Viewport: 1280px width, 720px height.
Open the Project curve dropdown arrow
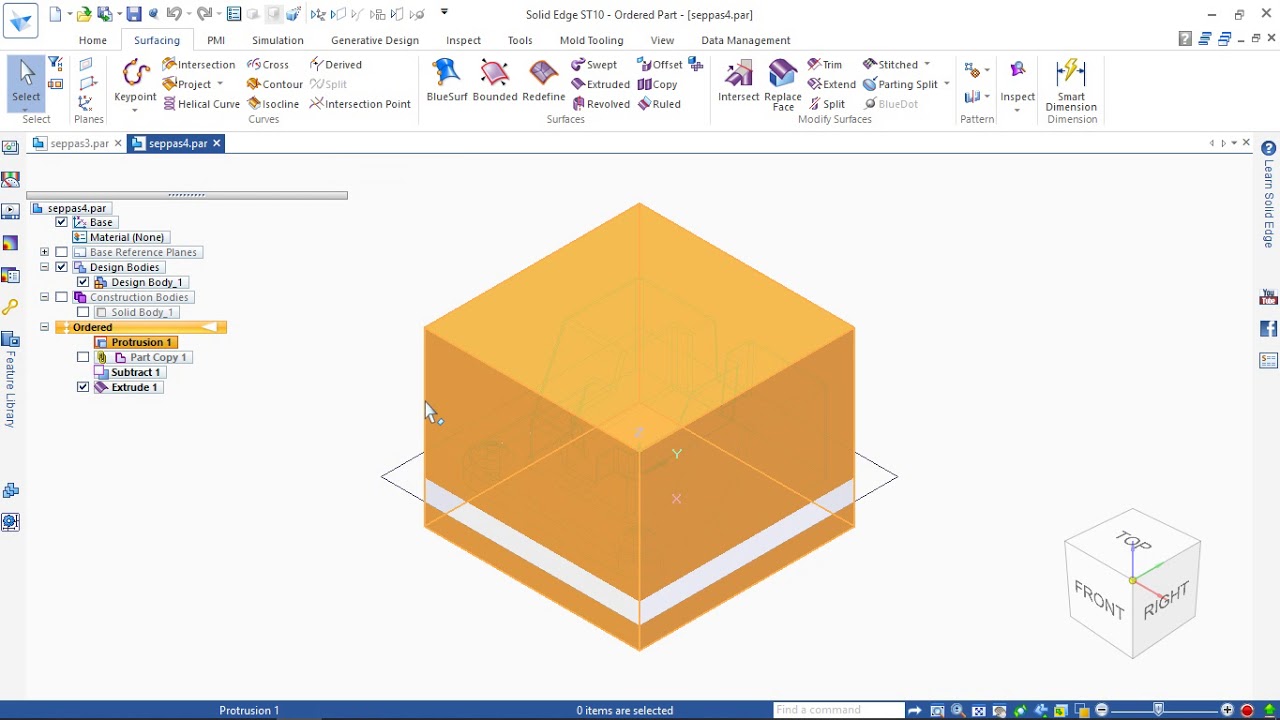click(x=220, y=85)
